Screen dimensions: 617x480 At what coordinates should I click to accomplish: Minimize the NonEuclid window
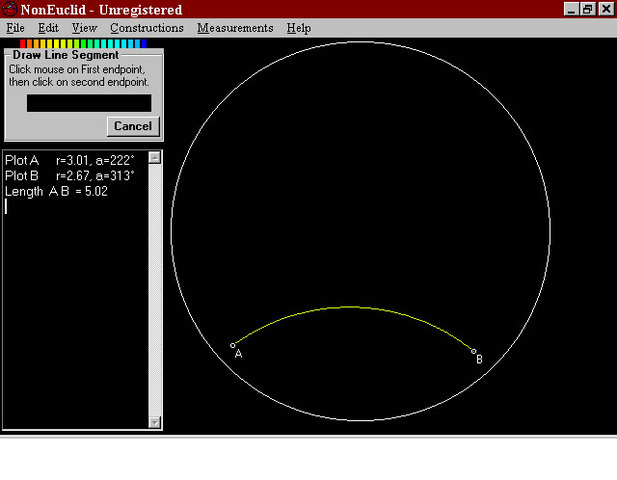[x=571, y=9]
